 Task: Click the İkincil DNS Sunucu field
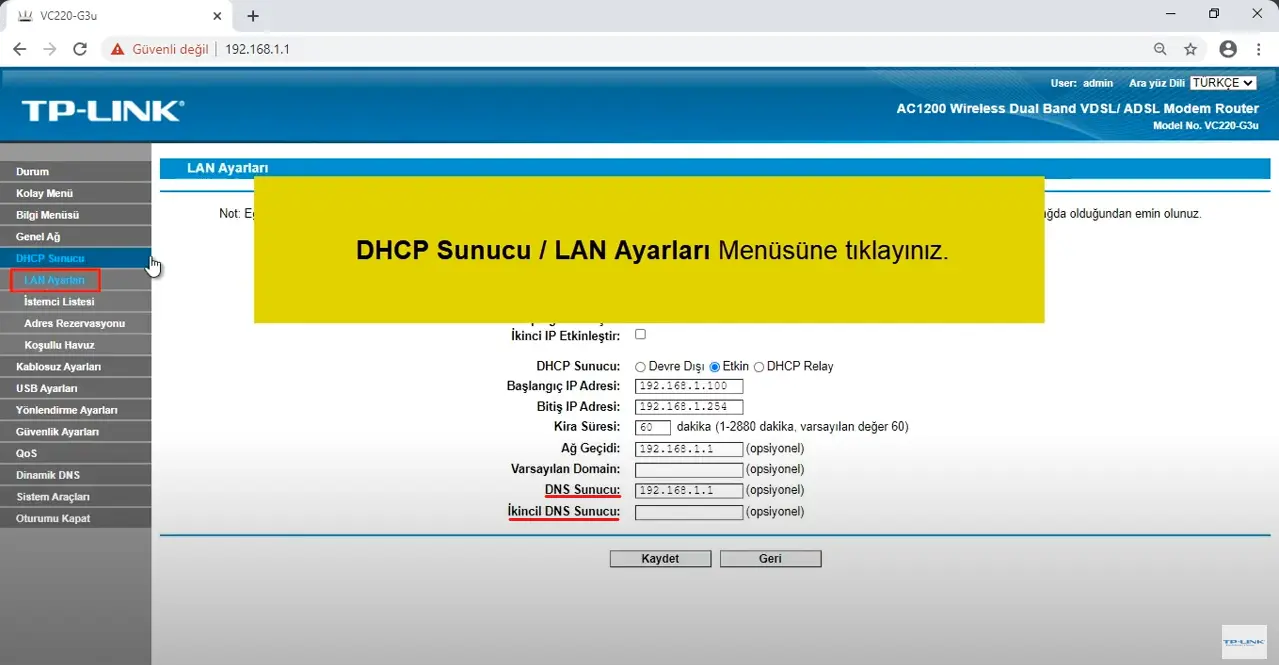(689, 513)
